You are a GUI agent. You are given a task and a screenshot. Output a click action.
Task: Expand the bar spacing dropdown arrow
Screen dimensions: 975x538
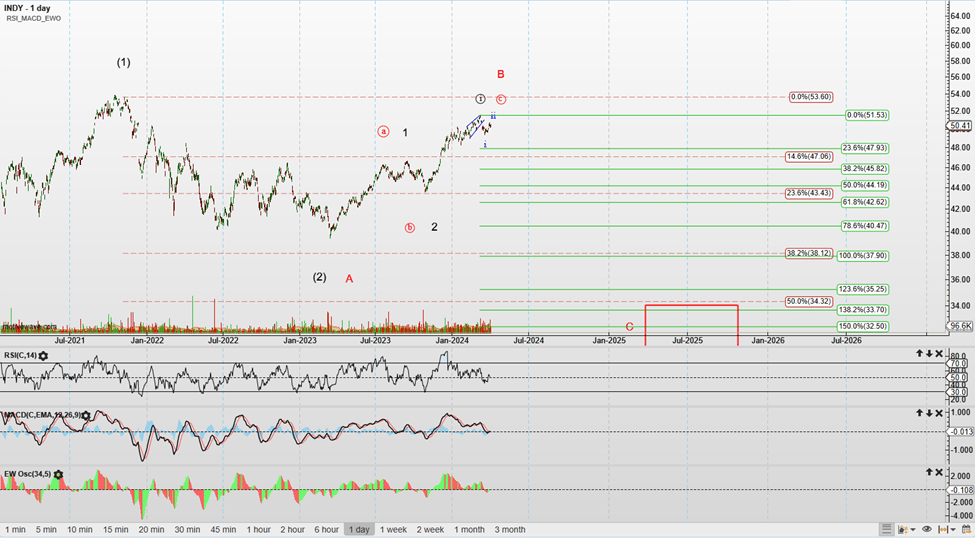953,530
